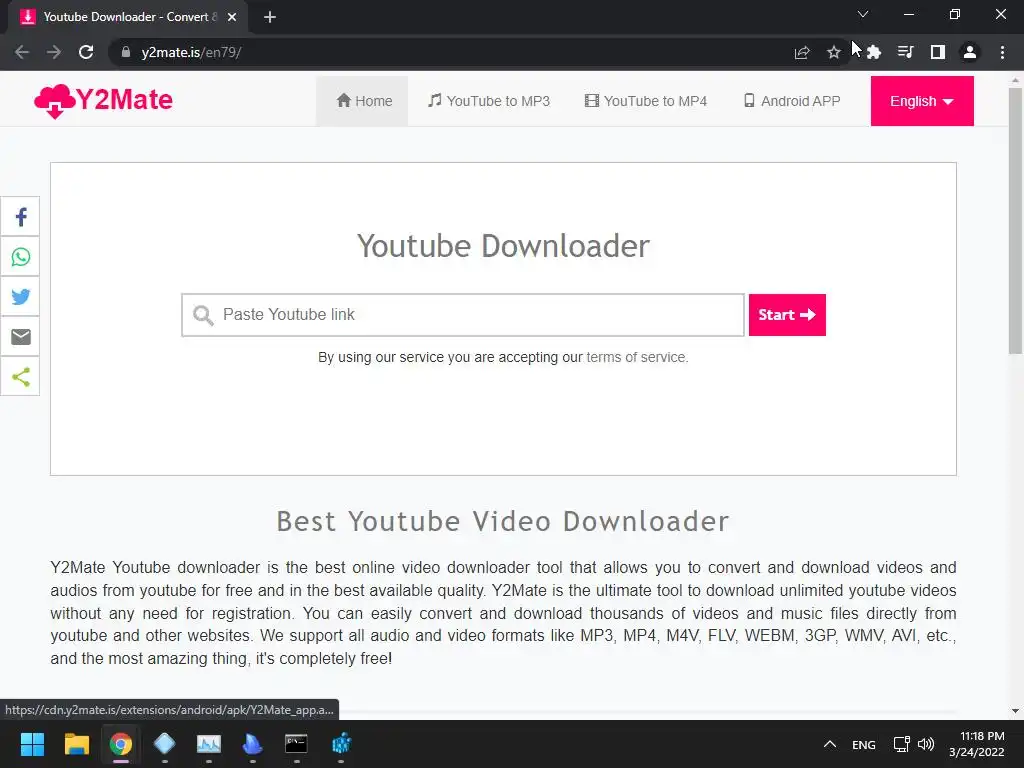
Task: Open tab search chevron in title bar
Action: click(x=863, y=14)
